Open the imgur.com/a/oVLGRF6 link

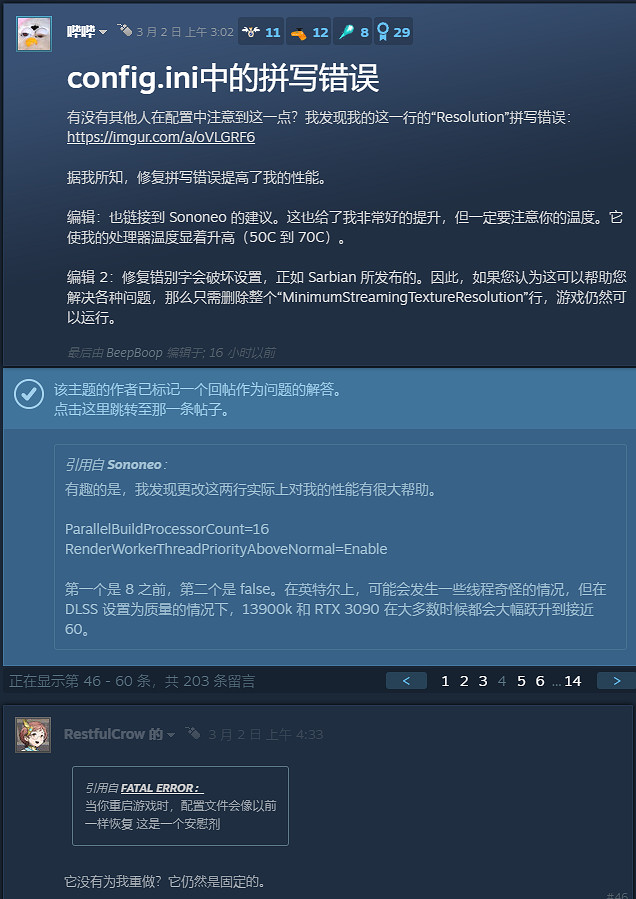(161, 138)
